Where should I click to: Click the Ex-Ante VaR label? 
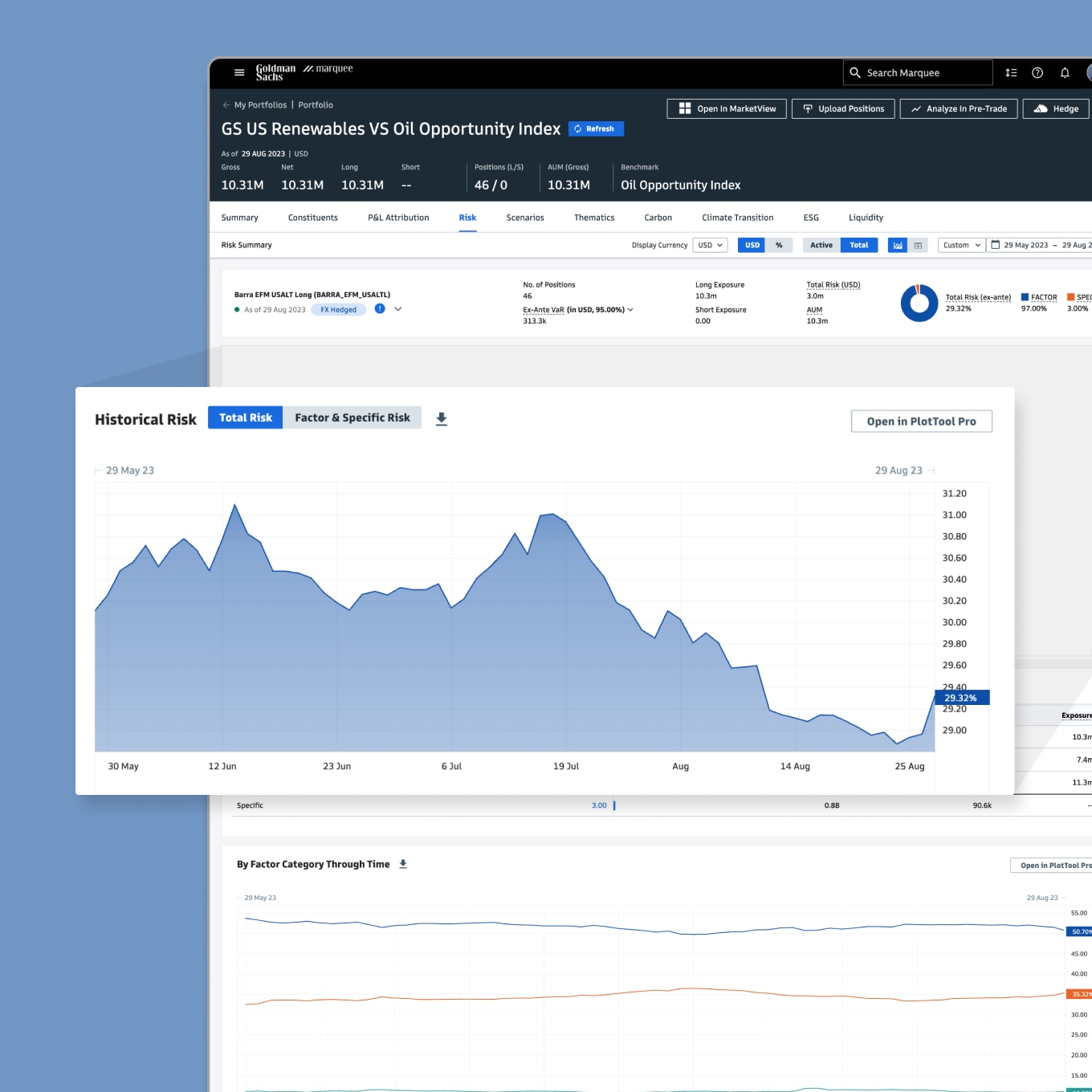point(544,310)
